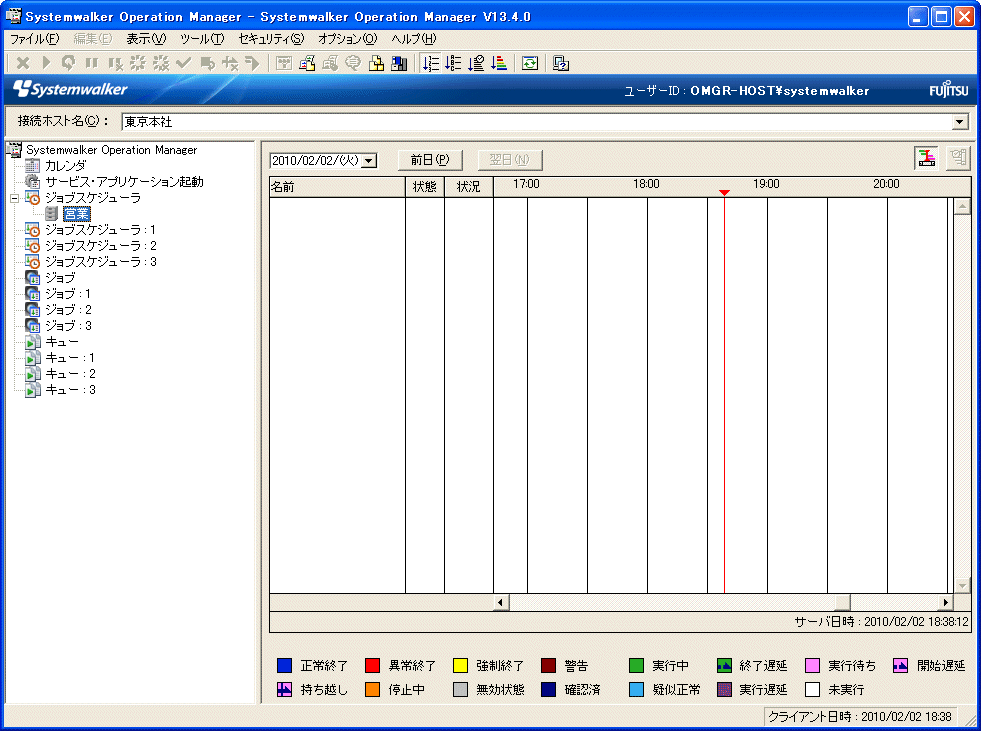Click the 状況 column header
Image resolution: width=981 pixels, height=731 pixels.
point(469,187)
